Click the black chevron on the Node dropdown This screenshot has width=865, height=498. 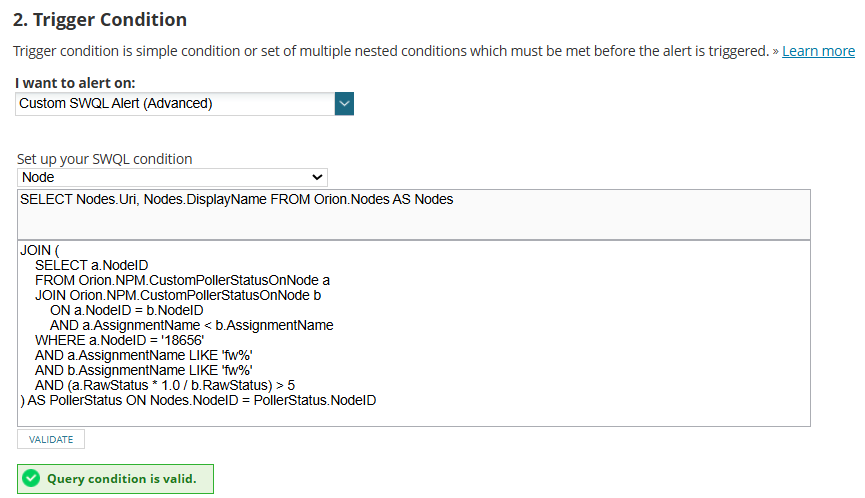tap(317, 178)
